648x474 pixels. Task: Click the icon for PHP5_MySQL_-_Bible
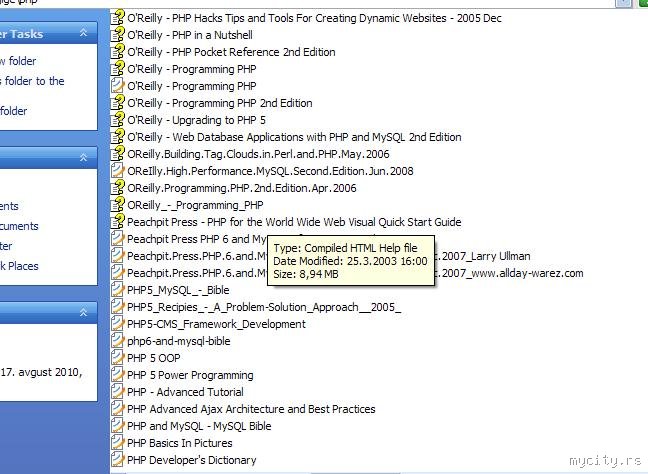[118, 290]
